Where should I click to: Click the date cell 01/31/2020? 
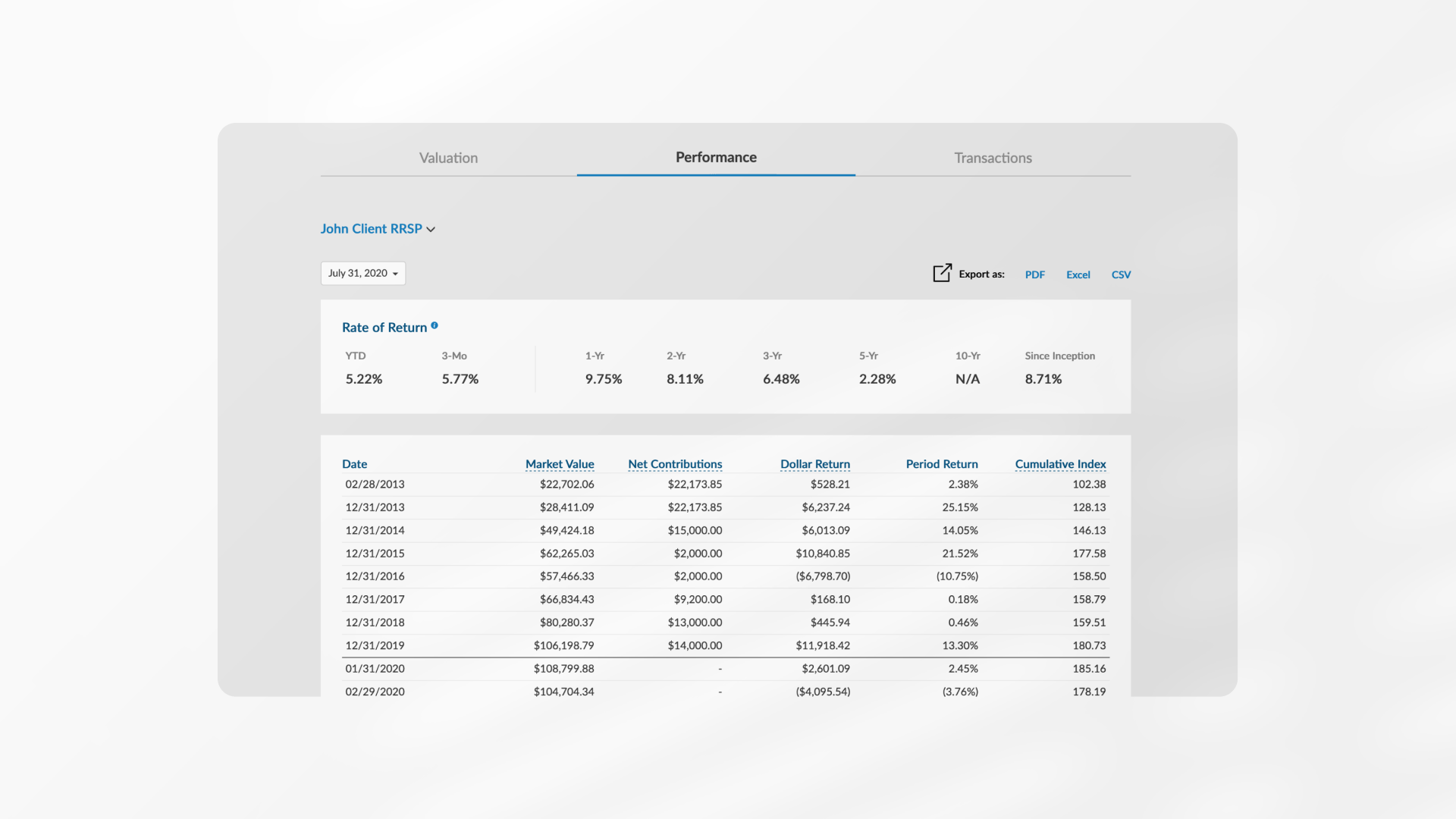375,669
